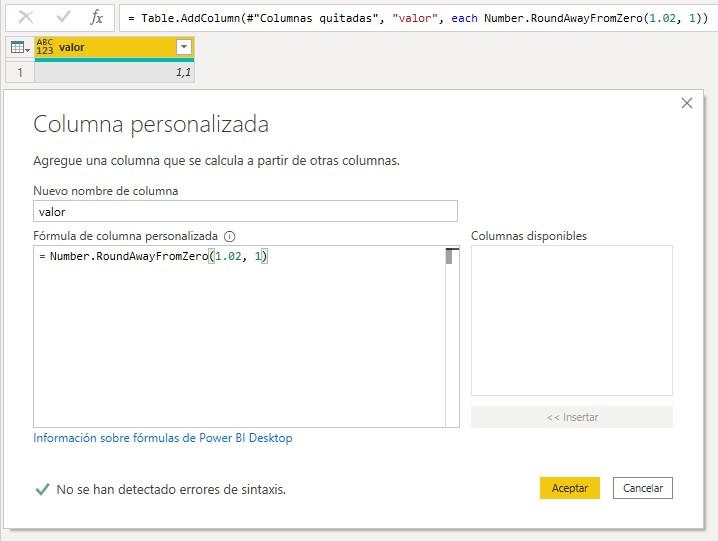Click inside the formula bar text

coord(400,18)
